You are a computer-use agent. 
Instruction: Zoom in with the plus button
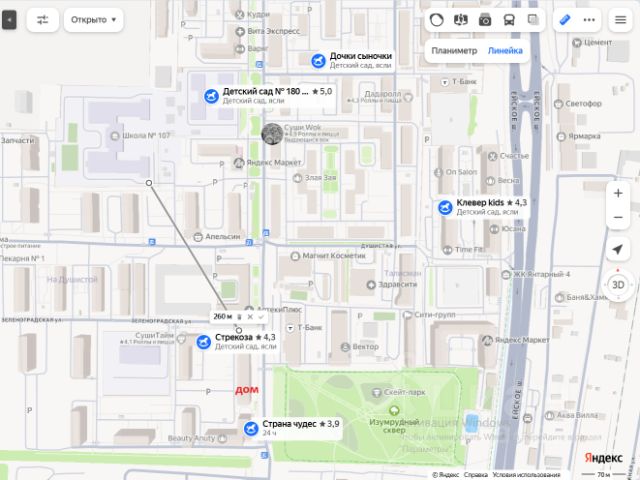618,193
